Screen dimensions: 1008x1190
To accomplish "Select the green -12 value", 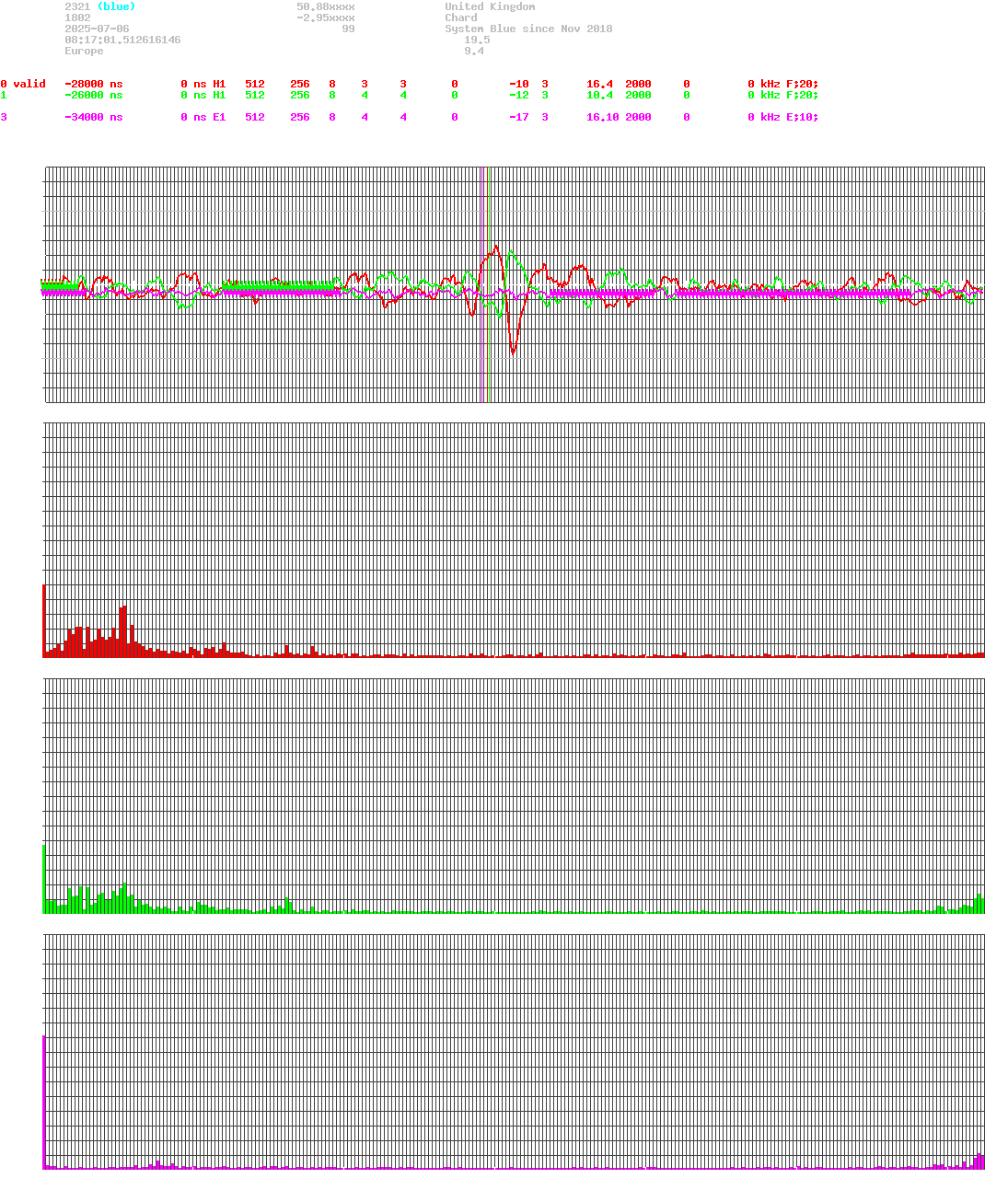I will pos(519,95).
